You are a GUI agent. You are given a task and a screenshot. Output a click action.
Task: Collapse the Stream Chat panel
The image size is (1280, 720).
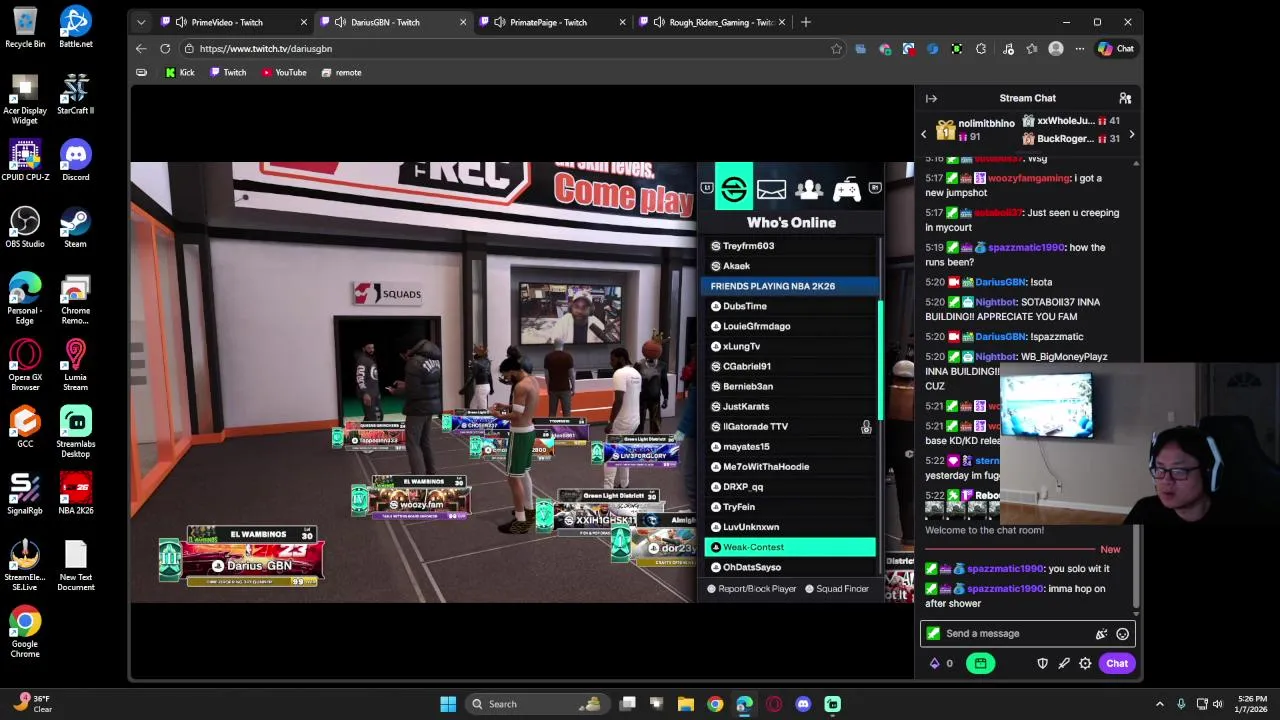click(x=931, y=98)
